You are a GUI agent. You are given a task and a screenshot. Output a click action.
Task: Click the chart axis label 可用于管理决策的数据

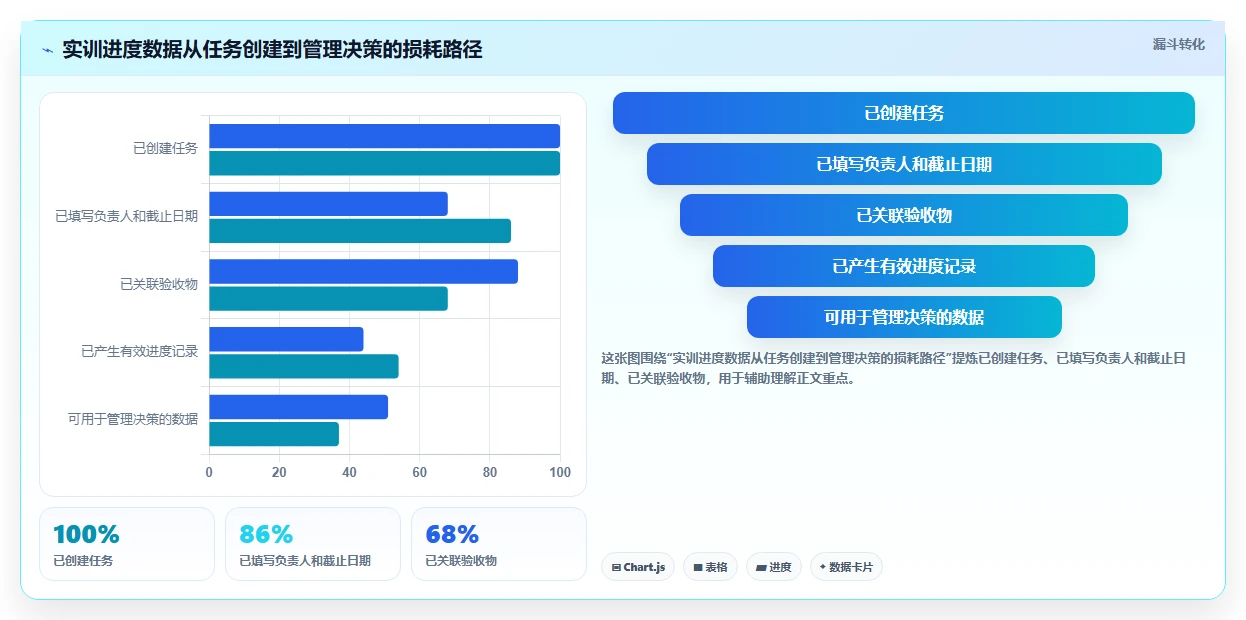133,419
